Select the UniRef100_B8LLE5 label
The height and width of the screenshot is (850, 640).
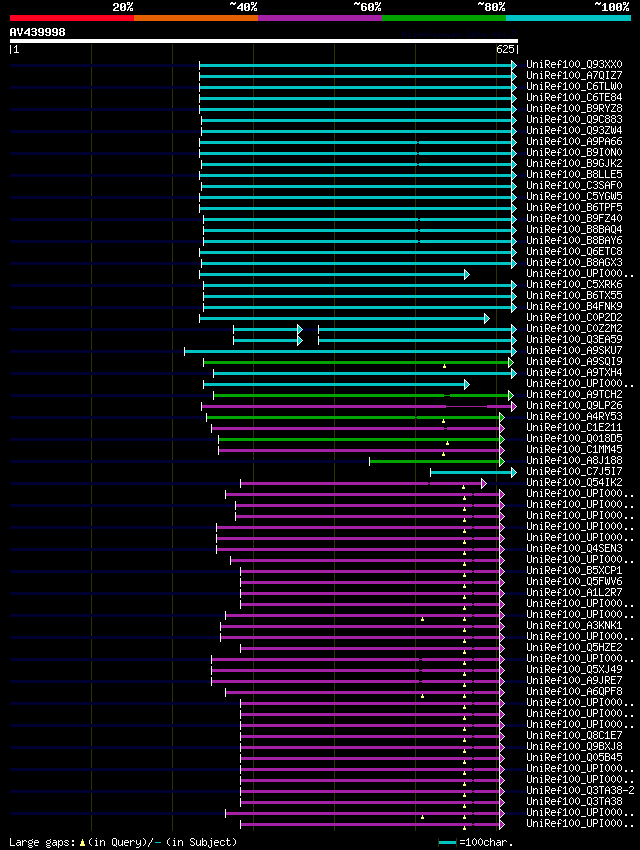tap(574, 175)
